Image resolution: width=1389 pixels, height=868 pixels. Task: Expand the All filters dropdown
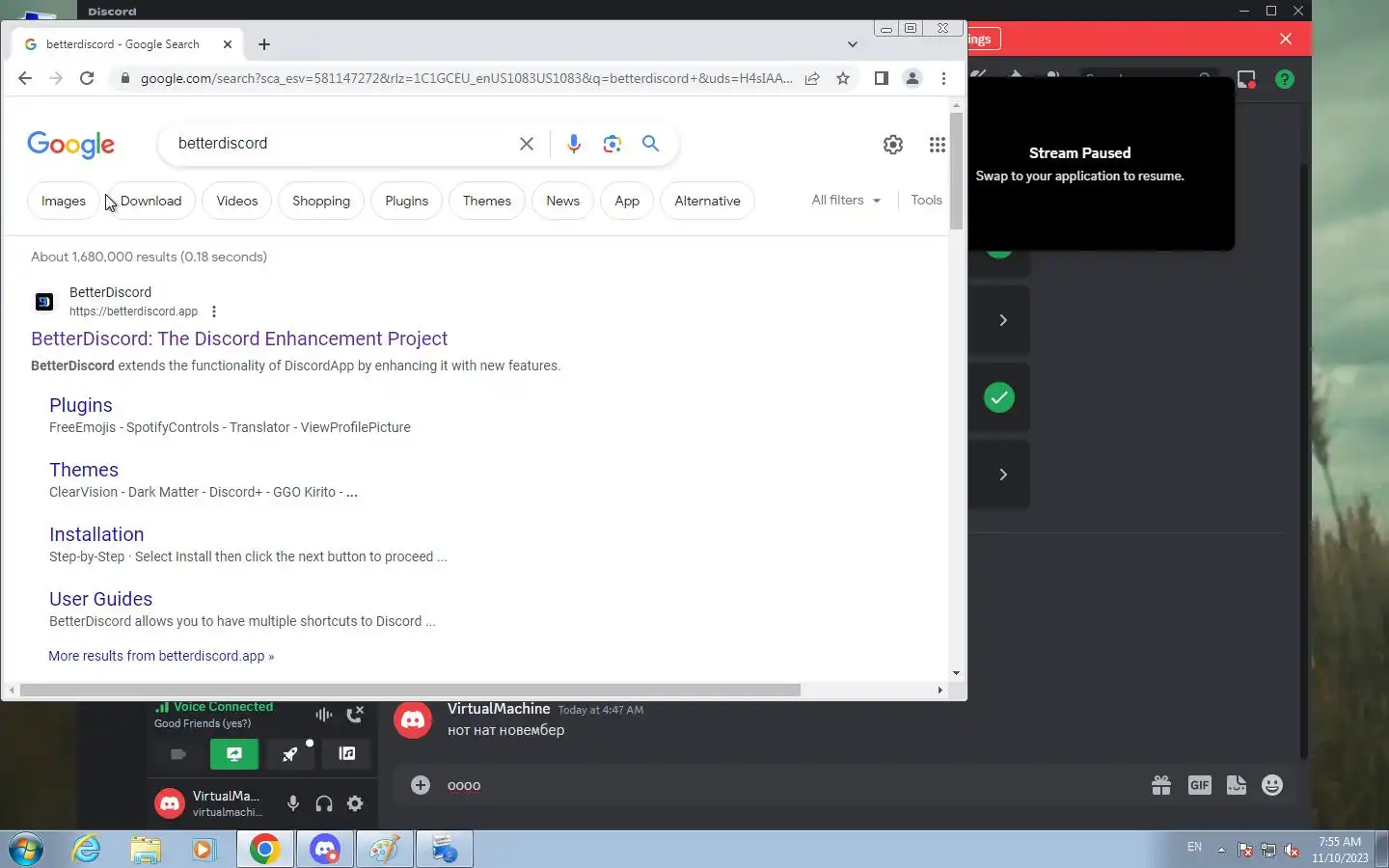click(846, 200)
